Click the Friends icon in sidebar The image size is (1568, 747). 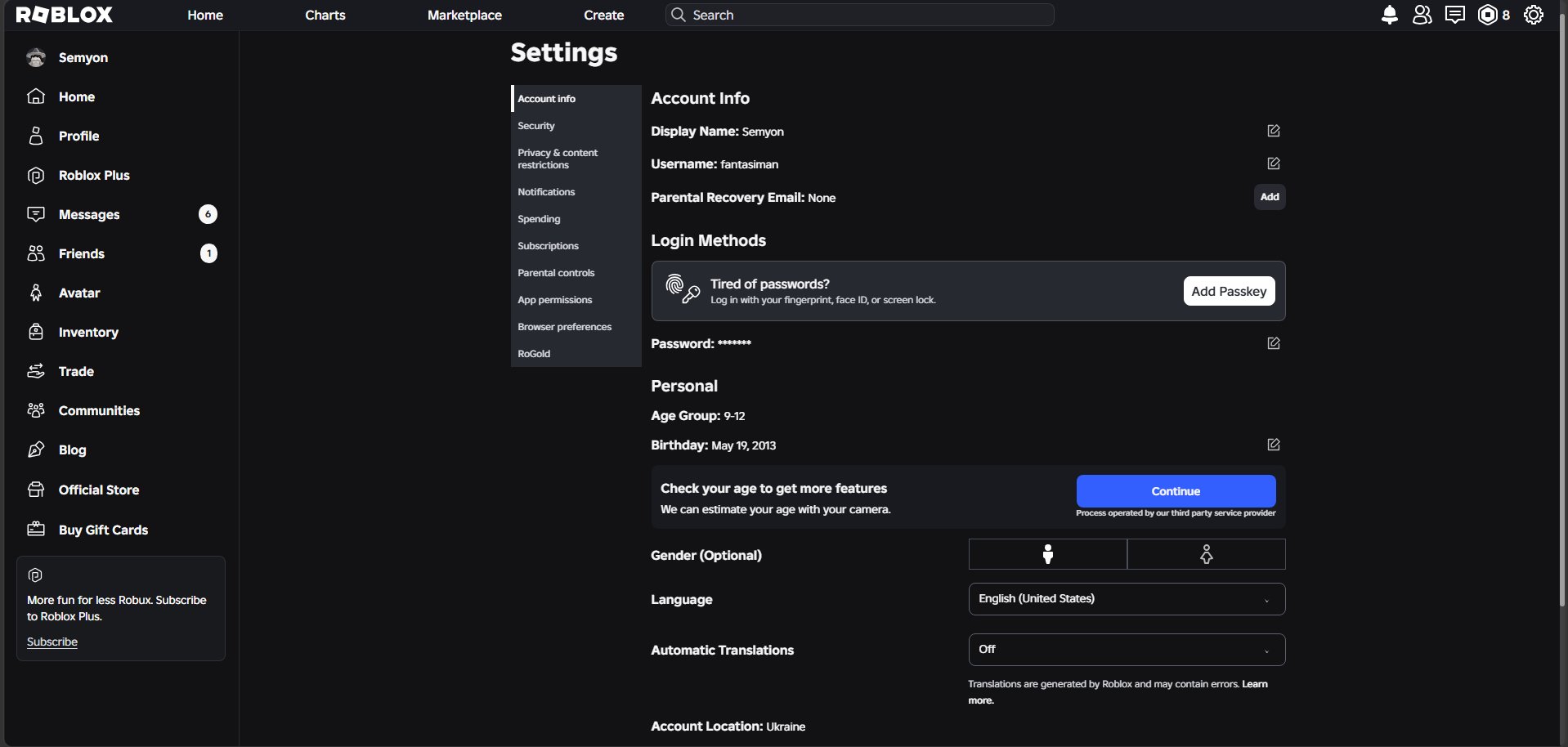coord(36,253)
